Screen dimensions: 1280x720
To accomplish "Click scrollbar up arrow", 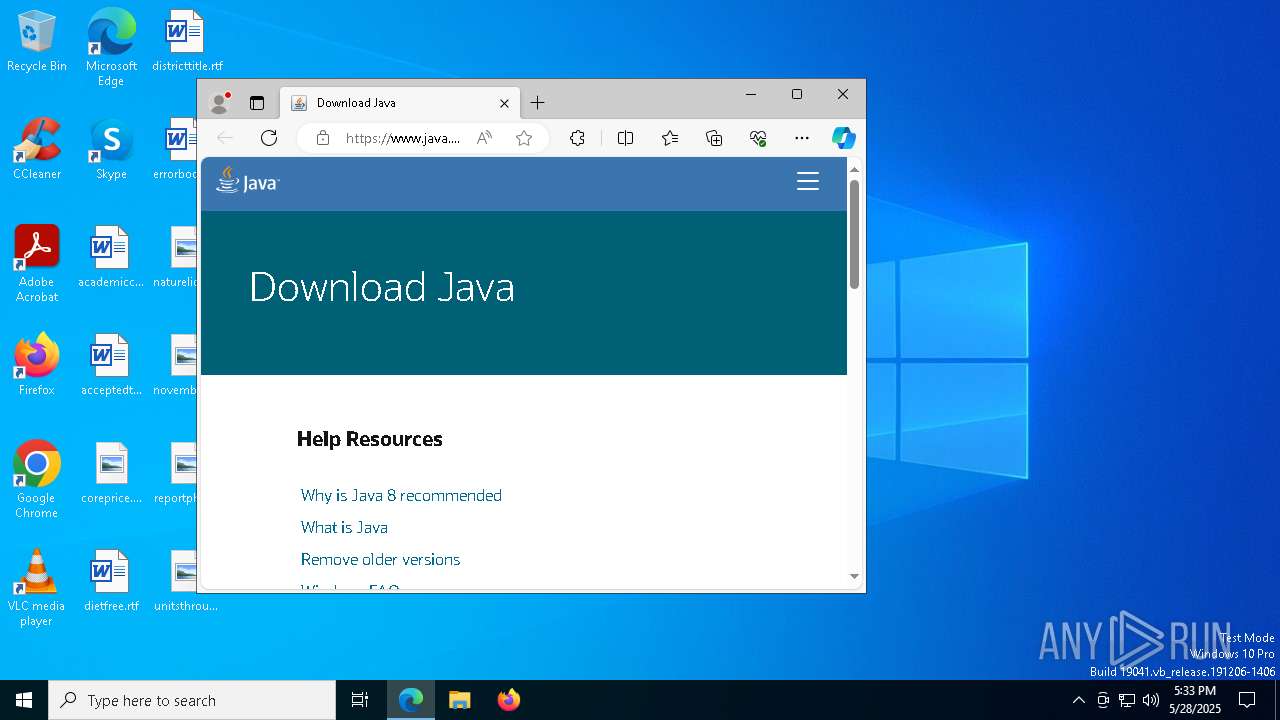I will (x=854, y=170).
